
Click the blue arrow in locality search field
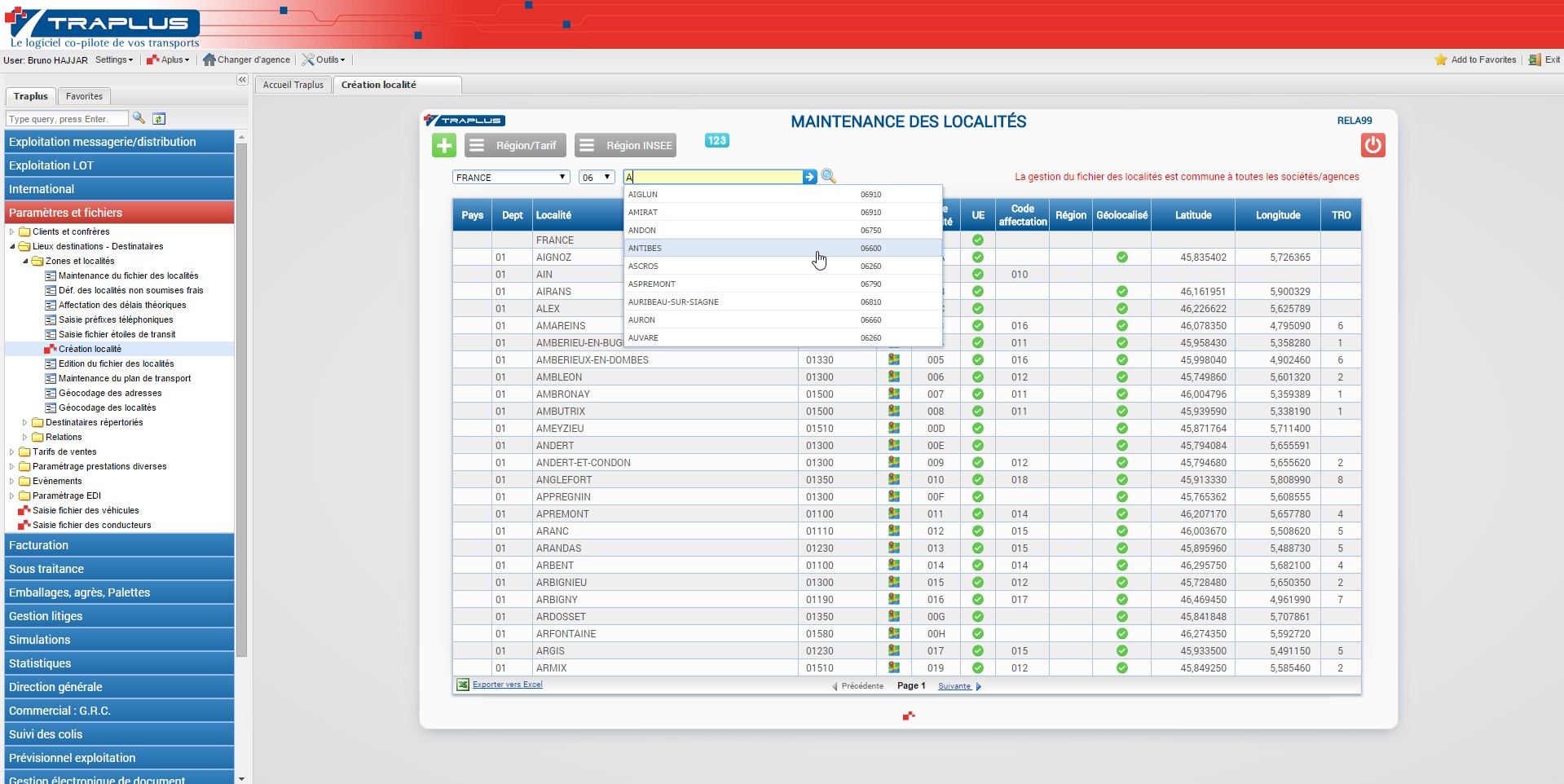[x=809, y=177]
